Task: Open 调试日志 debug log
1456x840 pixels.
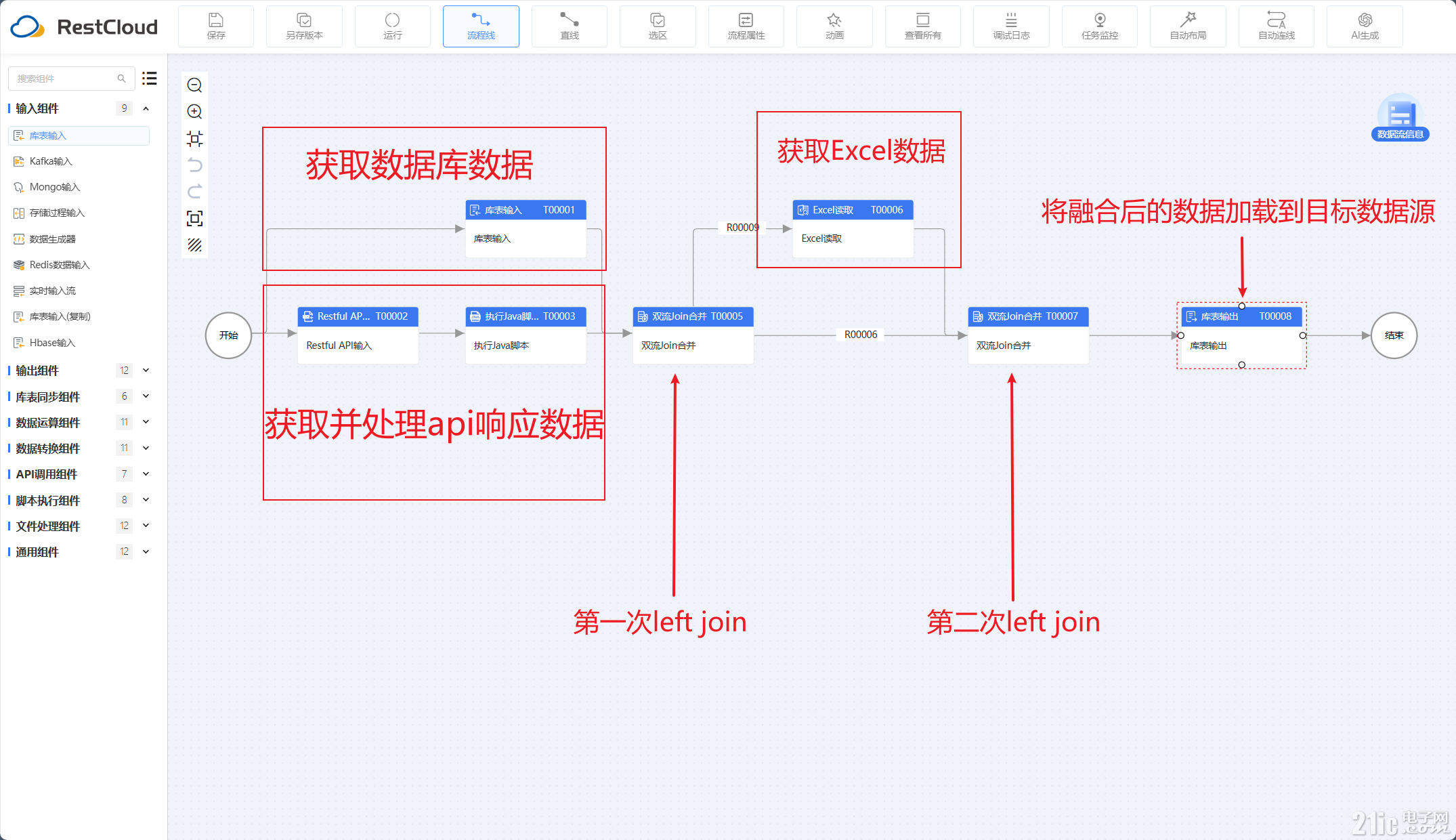Action: [x=1011, y=26]
